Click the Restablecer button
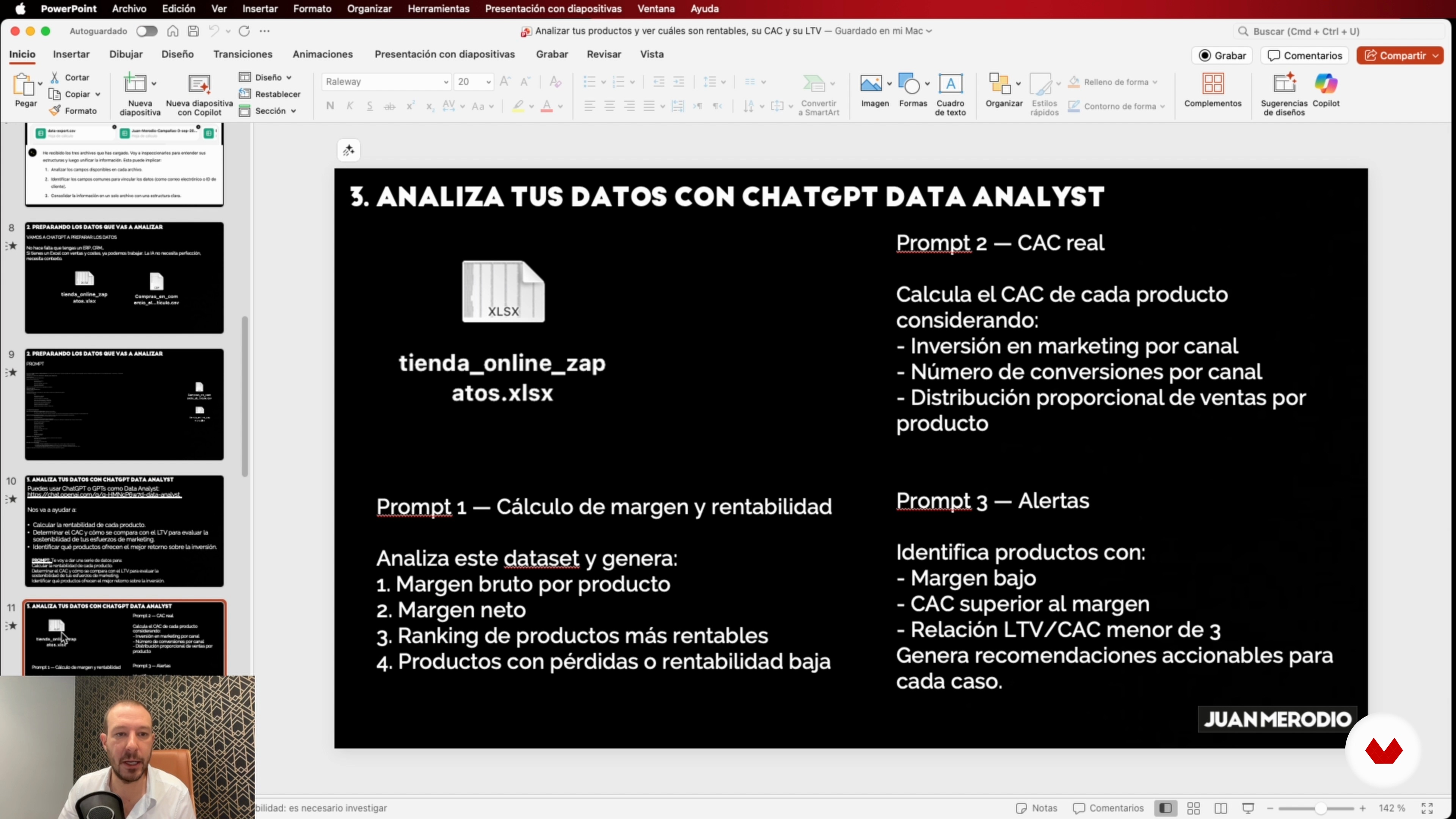 click(270, 94)
